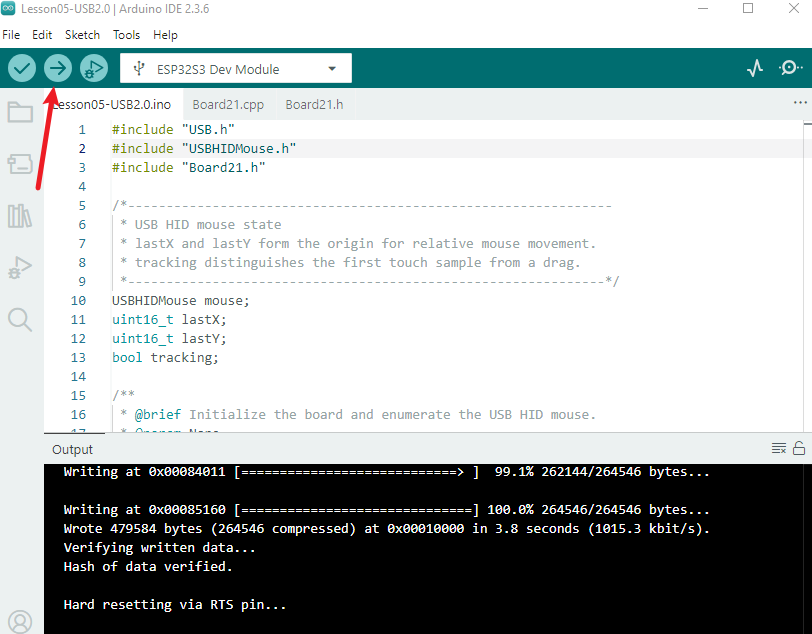
Task: Minimize the Arduino IDE window
Action: coord(703,8)
